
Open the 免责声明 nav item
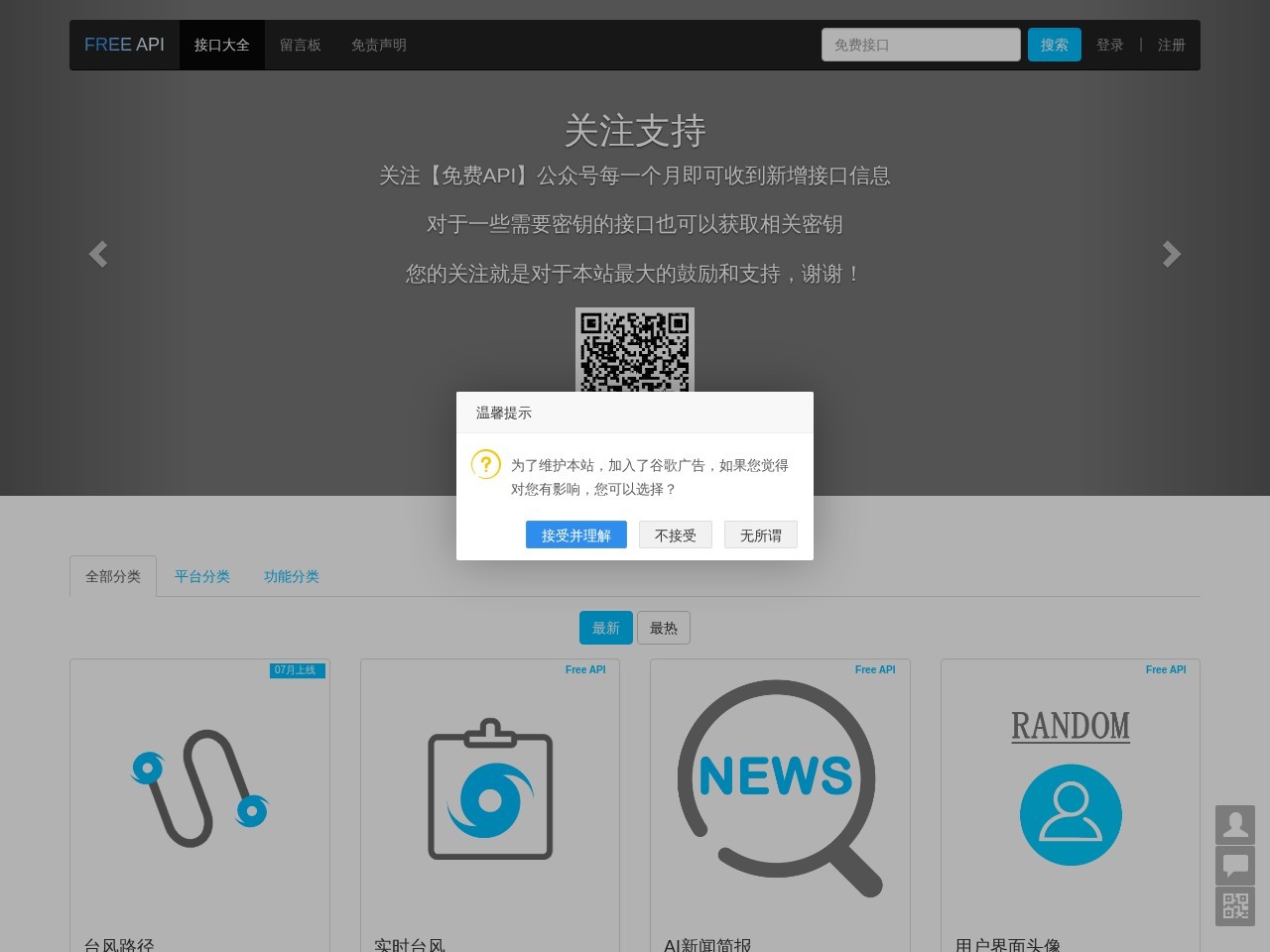[x=379, y=45]
